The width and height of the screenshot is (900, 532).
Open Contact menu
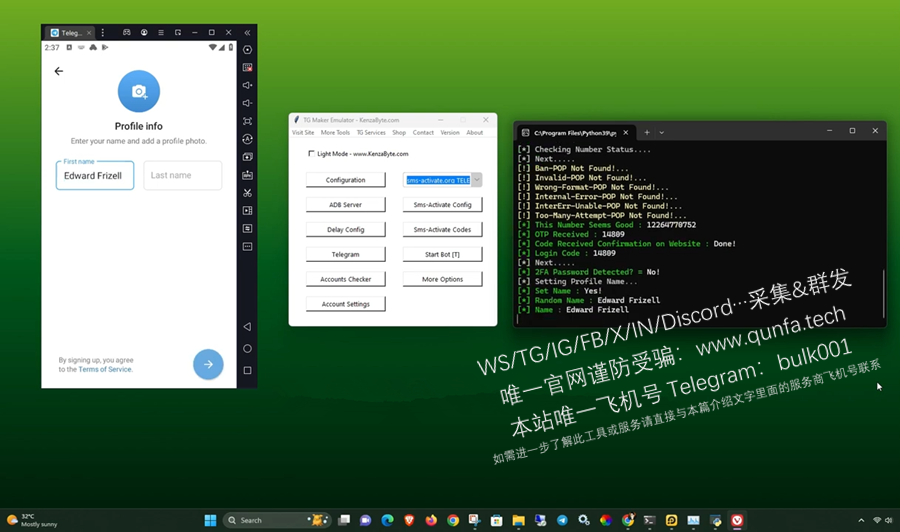click(x=423, y=133)
